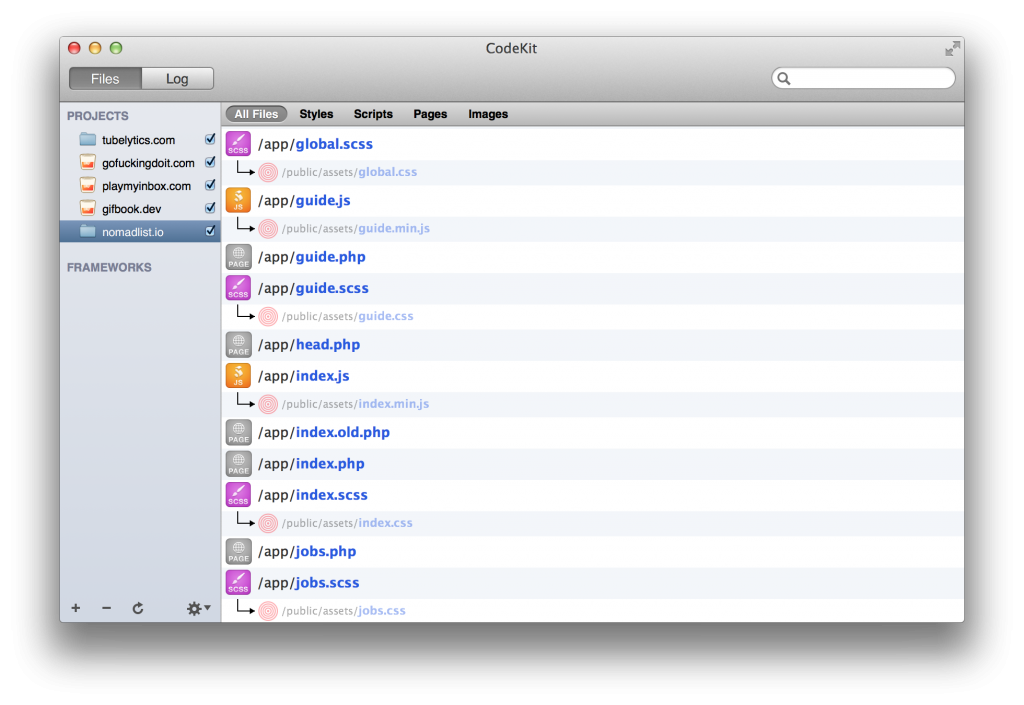Click the output icon for guide.min.js
The image size is (1024, 705).
click(x=267, y=228)
